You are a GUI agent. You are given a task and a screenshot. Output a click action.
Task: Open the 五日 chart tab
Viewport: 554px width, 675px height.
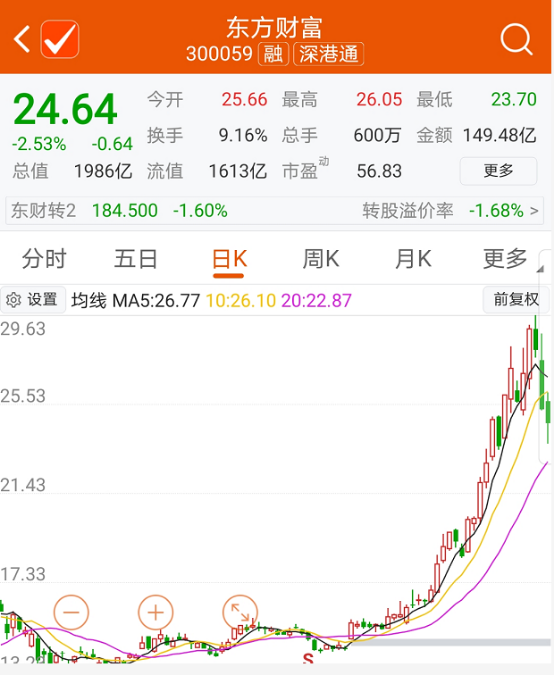(136, 259)
